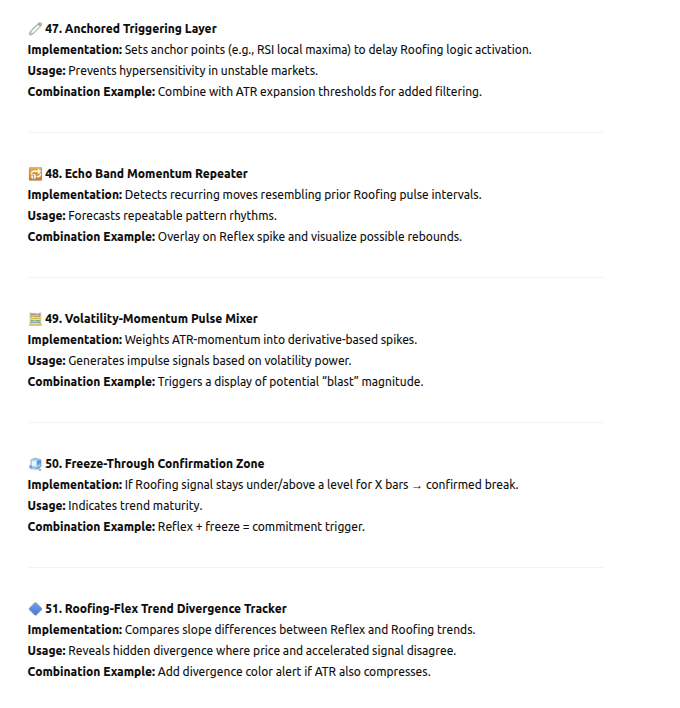Click the repeat-arrows emoji beside item 48
Image resolution: width=680 pixels, height=708 pixels.
point(35,174)
